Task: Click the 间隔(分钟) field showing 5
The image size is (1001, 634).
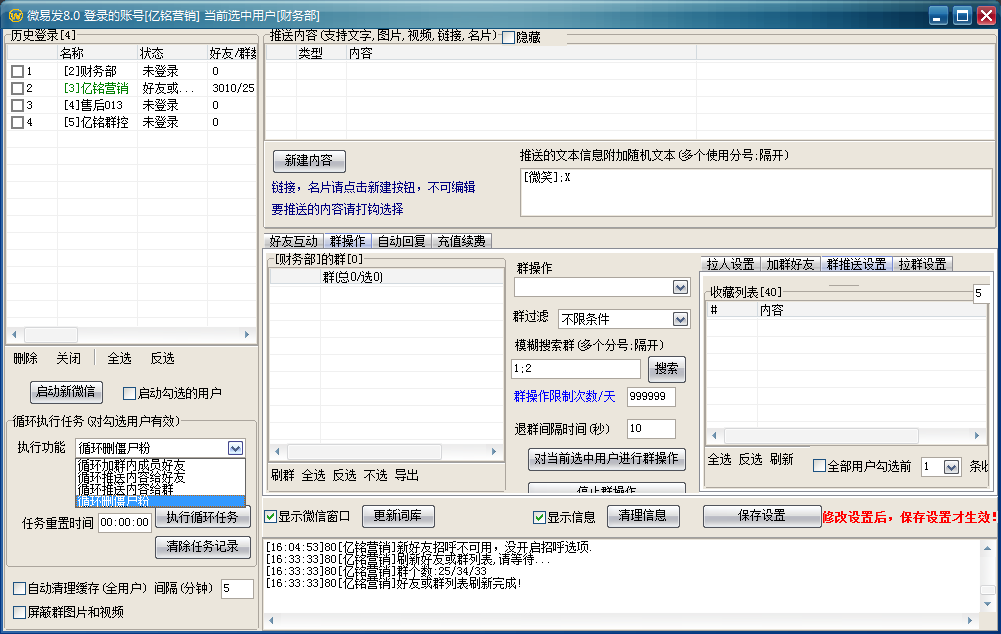Action: (x=237, y=589)
